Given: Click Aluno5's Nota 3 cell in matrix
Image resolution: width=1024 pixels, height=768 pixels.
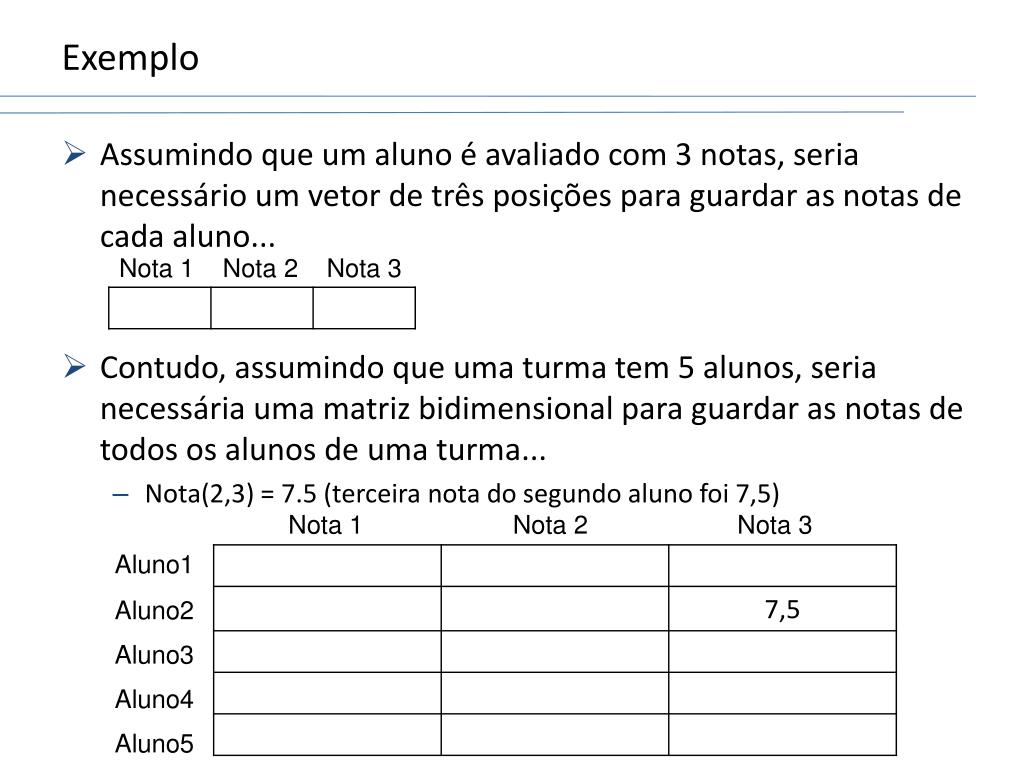Looking at the screenshot, I should click(782, 735).
